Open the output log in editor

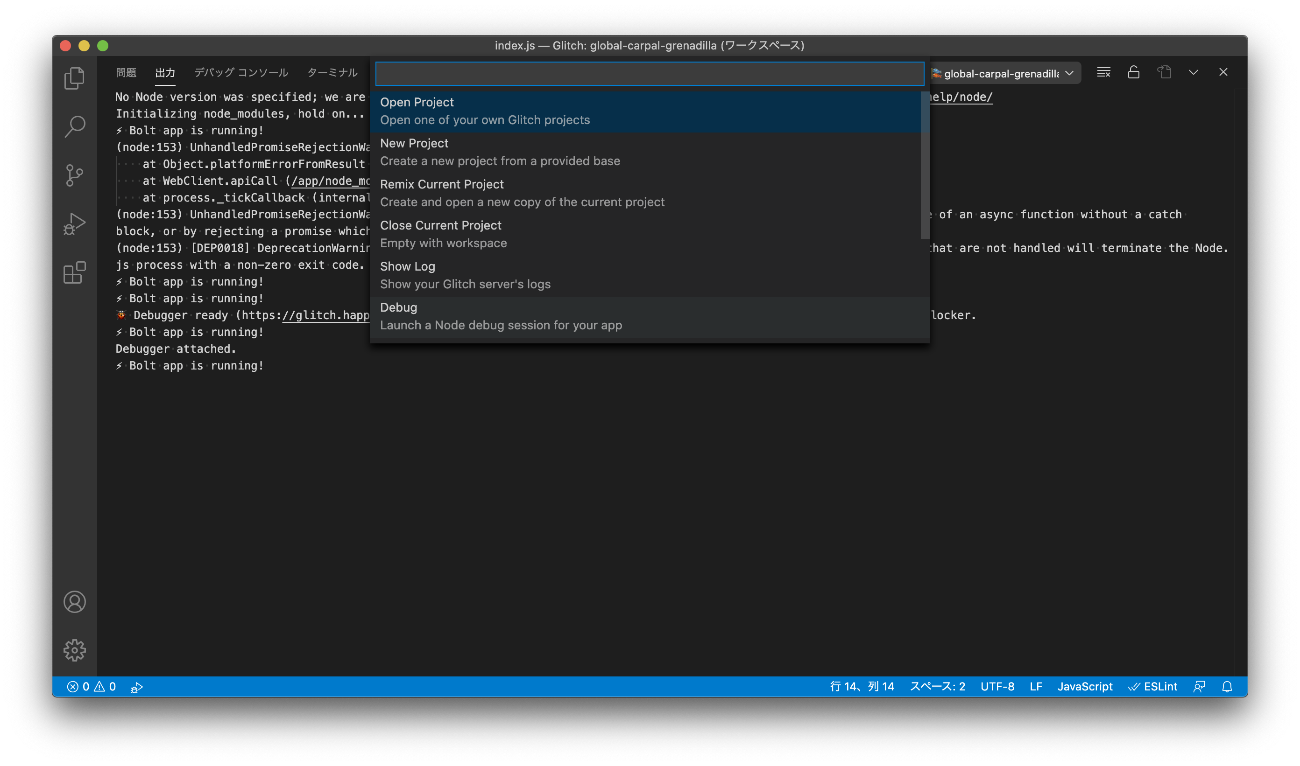(x=1164, y=72)
